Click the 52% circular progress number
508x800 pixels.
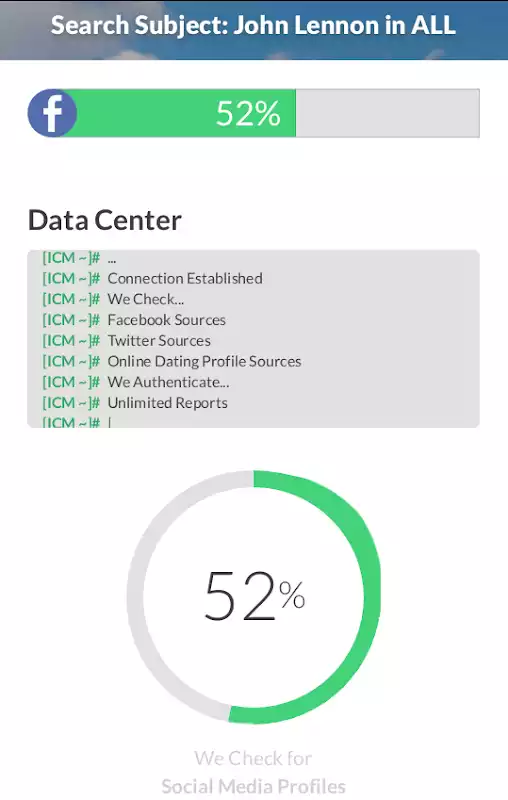(254, 595)
